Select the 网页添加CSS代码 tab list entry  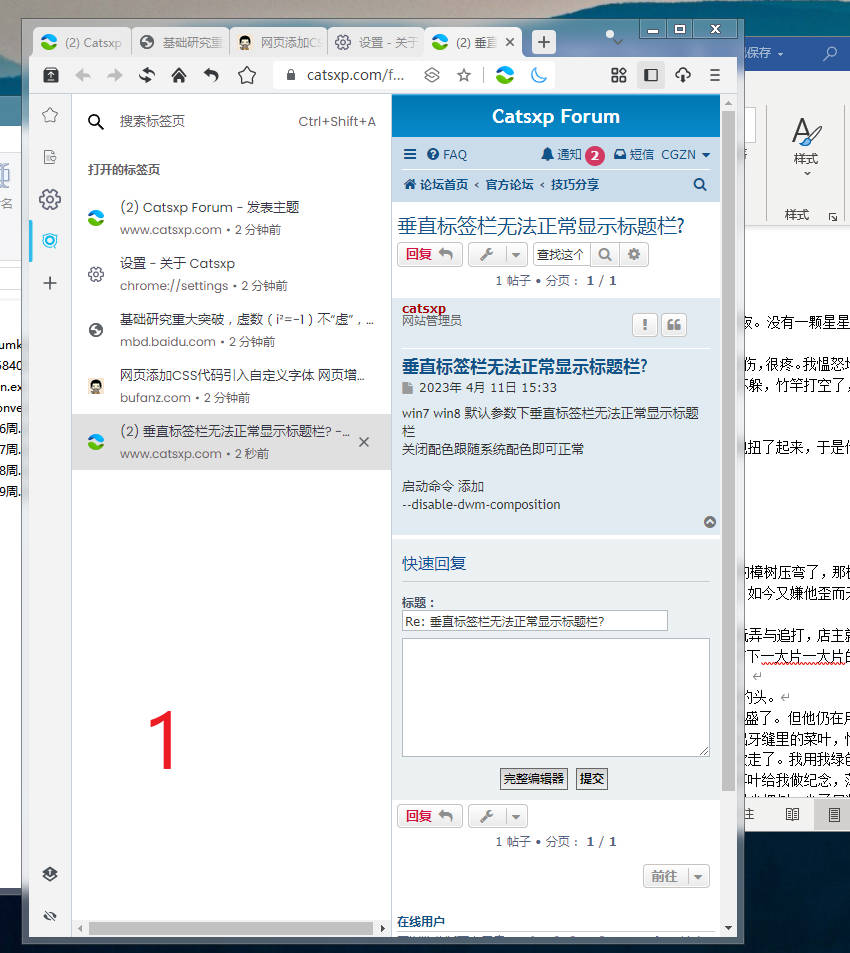(231, 386)
